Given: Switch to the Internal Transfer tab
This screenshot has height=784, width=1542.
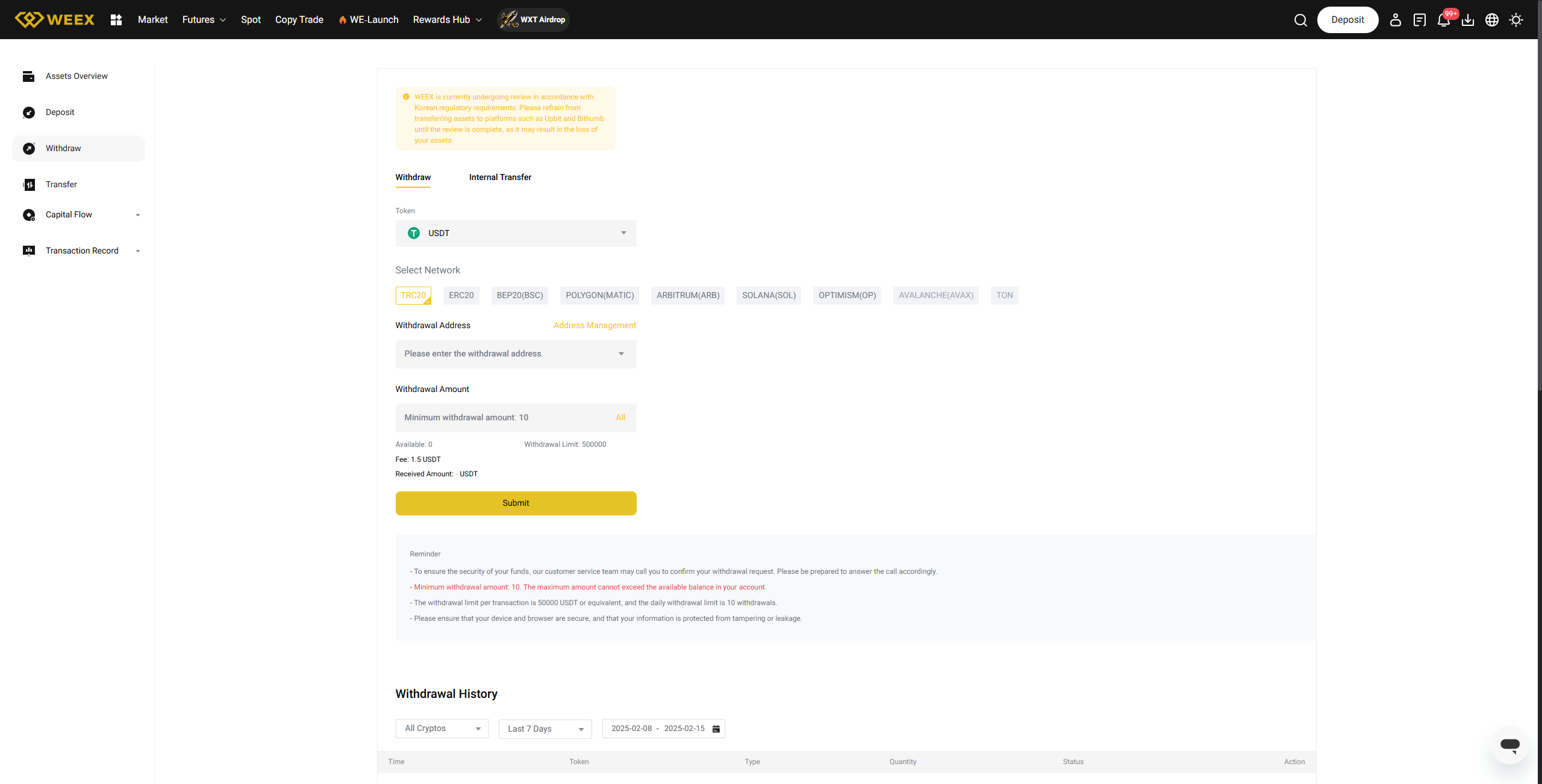Looking at the screenshot, I should 500,177.
